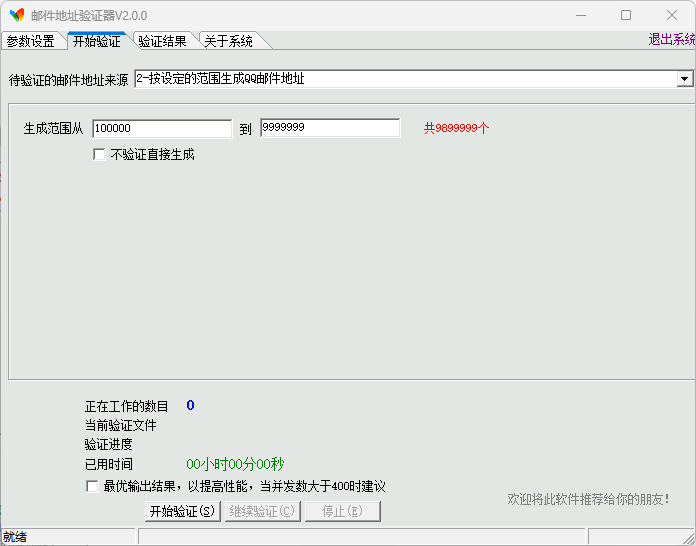
Task: Click the 生成范围从 label
Action: pyautogui.click(x=53, y=129)
